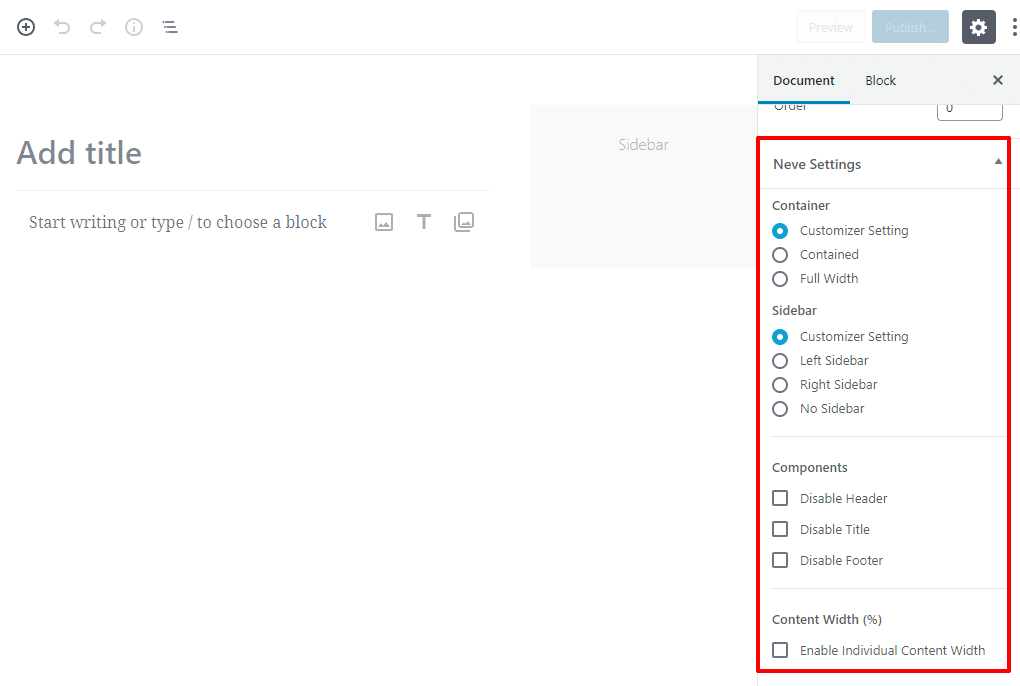Switch to the Document tab

(x=804, y=80)
